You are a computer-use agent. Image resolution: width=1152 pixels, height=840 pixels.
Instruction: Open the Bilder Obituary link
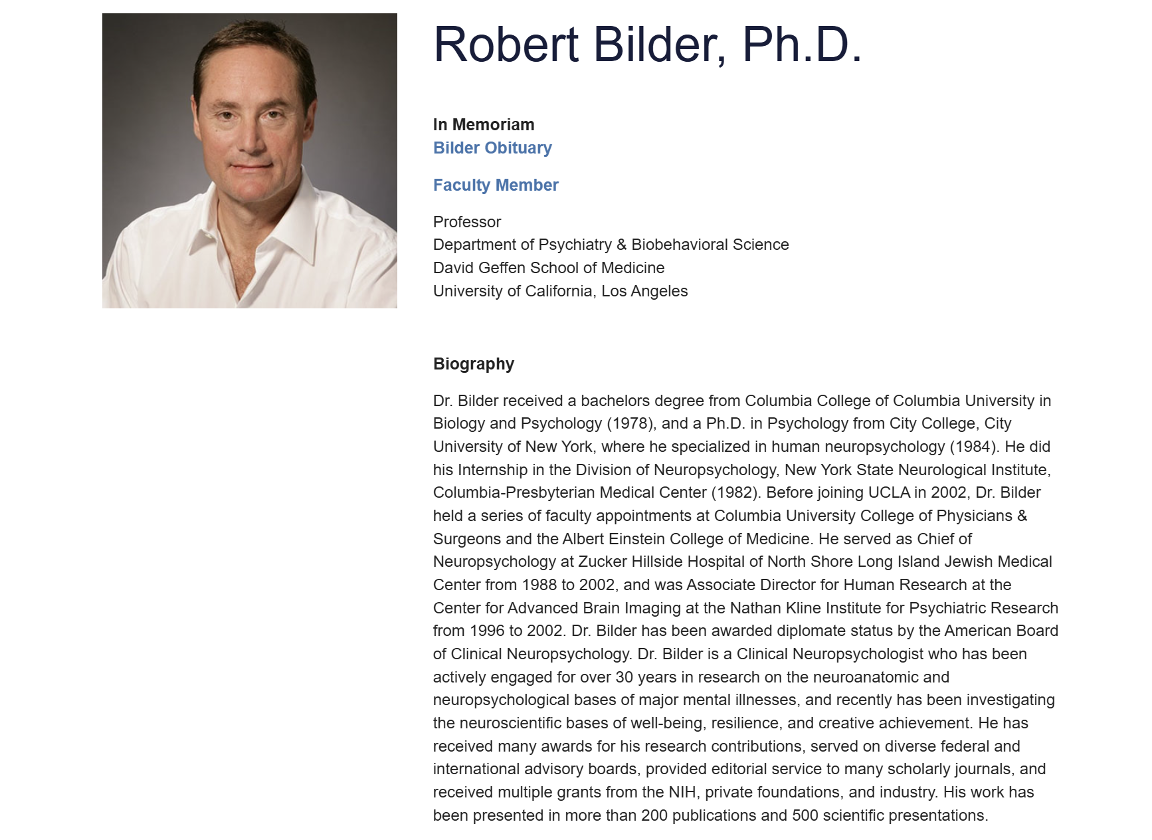[x=492, y=148]
